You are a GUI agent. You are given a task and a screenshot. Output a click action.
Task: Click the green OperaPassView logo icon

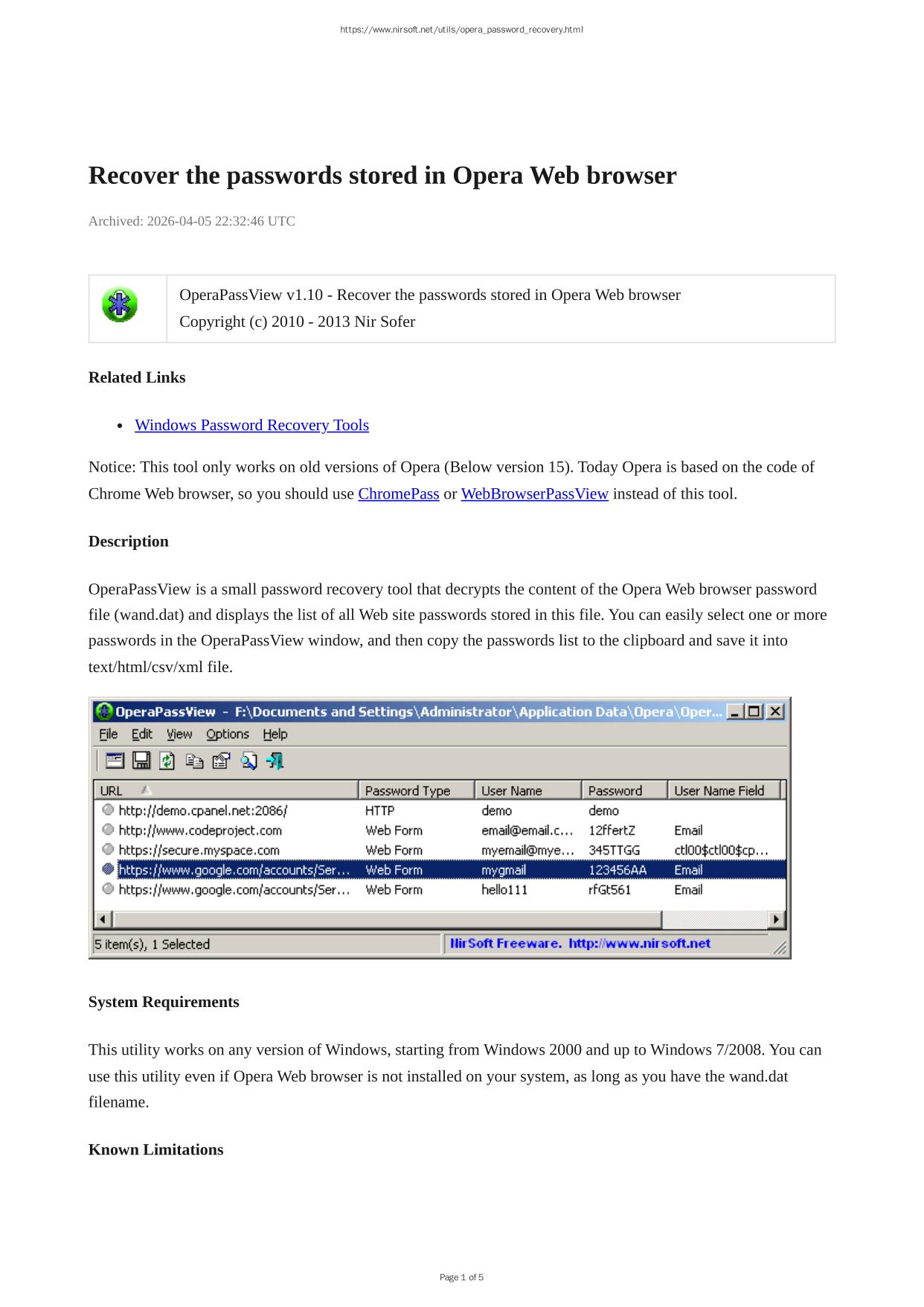click(120, 304)
